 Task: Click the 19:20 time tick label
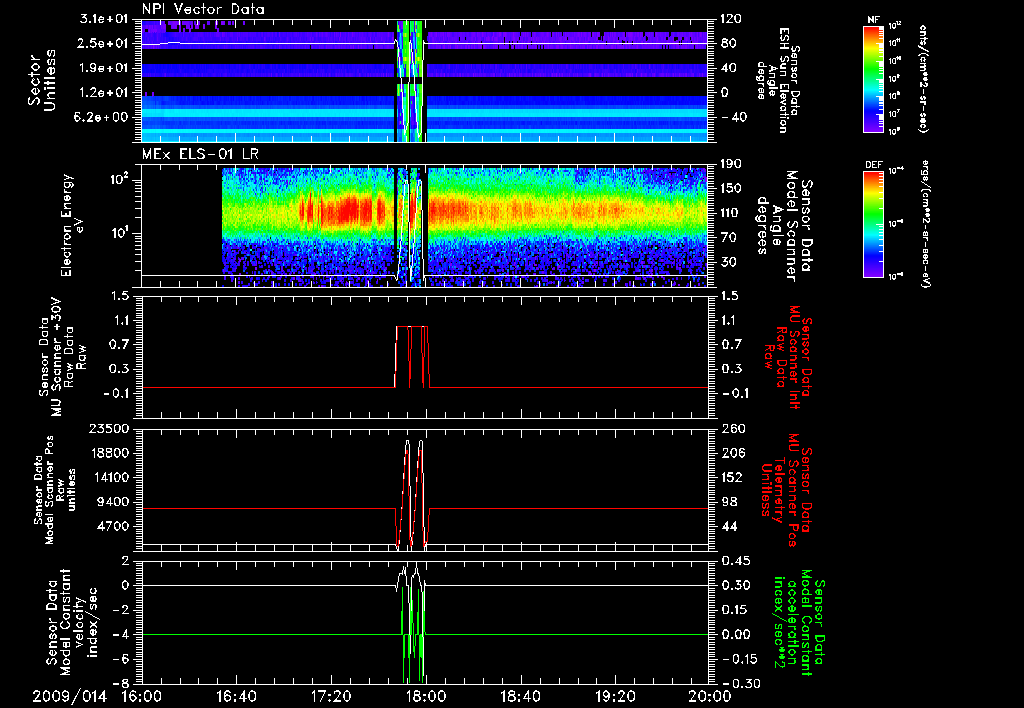coord(615,696)
